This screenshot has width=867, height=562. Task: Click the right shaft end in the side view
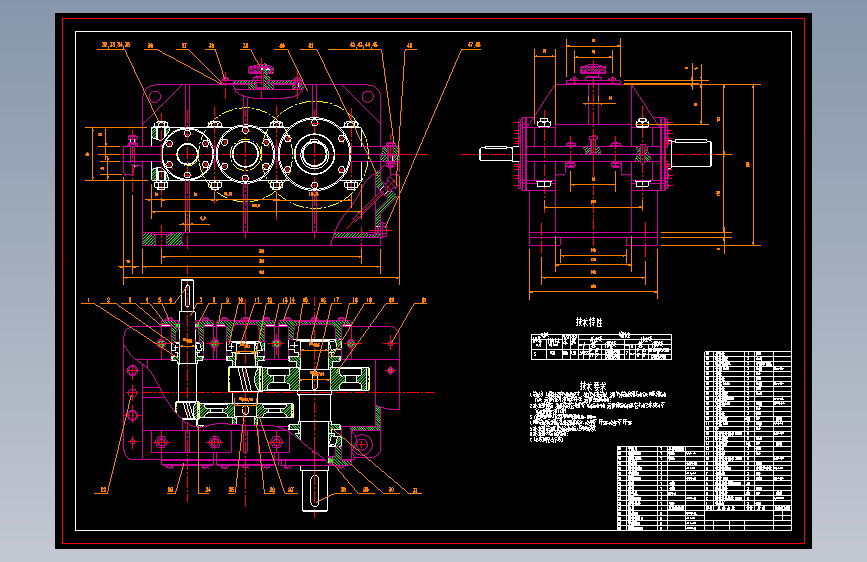(691, 154)
